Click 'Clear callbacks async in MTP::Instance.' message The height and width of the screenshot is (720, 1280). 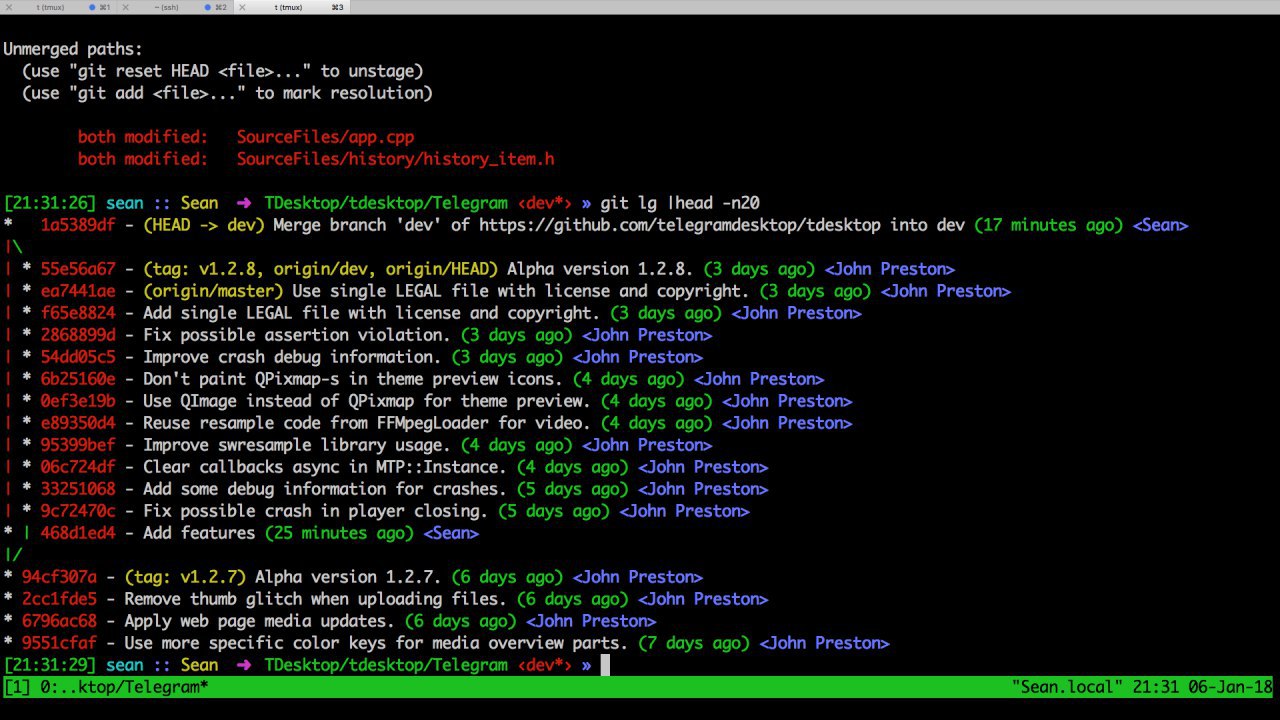coord(325,467)
